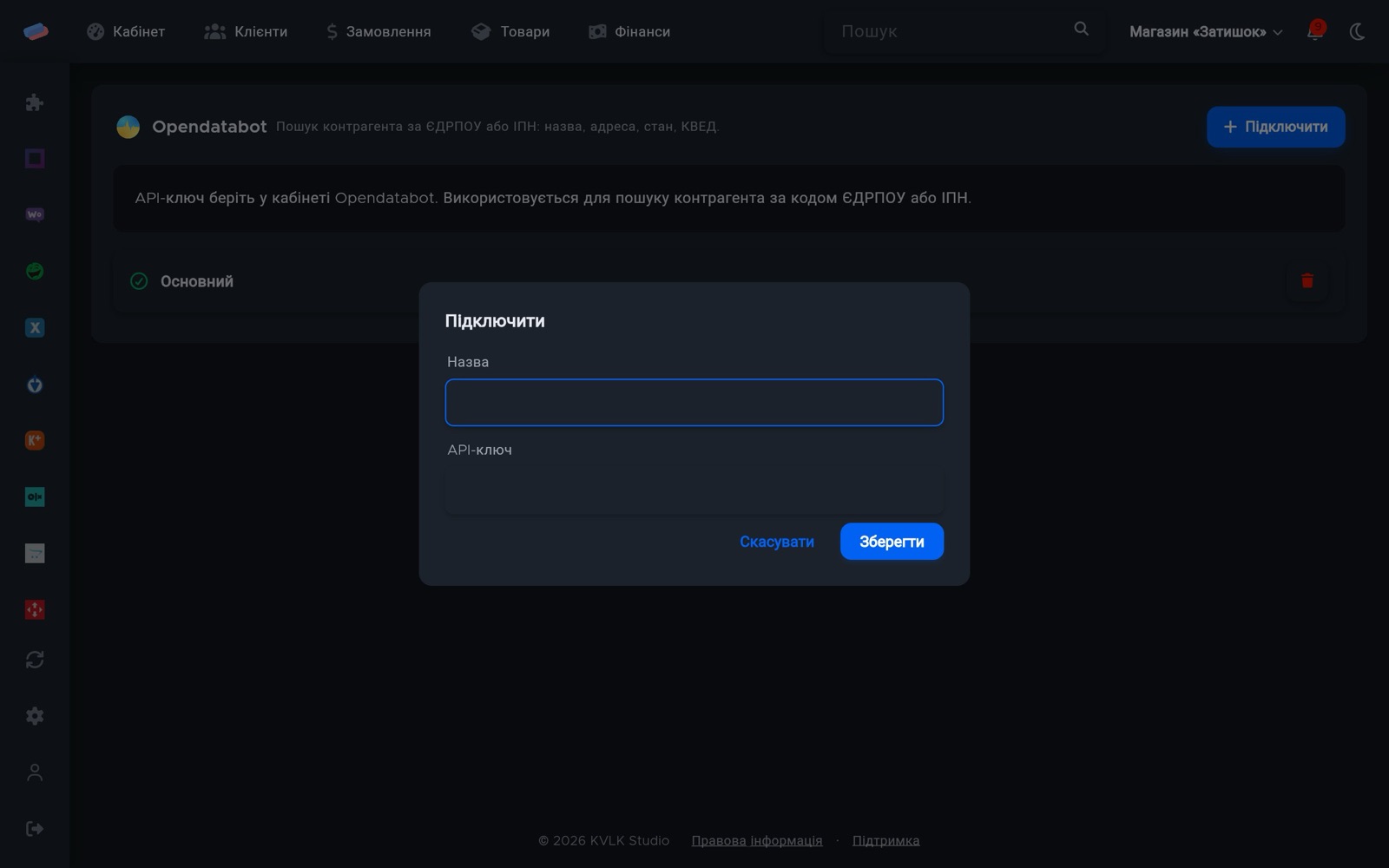The width and height of the screenshot is (1389, 868).
Task: Toggle the dark mode moon icon
Action: point(1358,31)
